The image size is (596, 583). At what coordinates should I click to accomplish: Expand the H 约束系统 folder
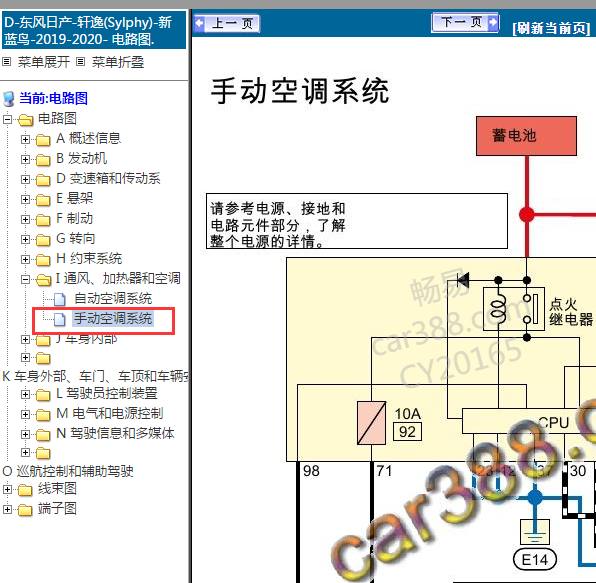click(x=25, y=259)
